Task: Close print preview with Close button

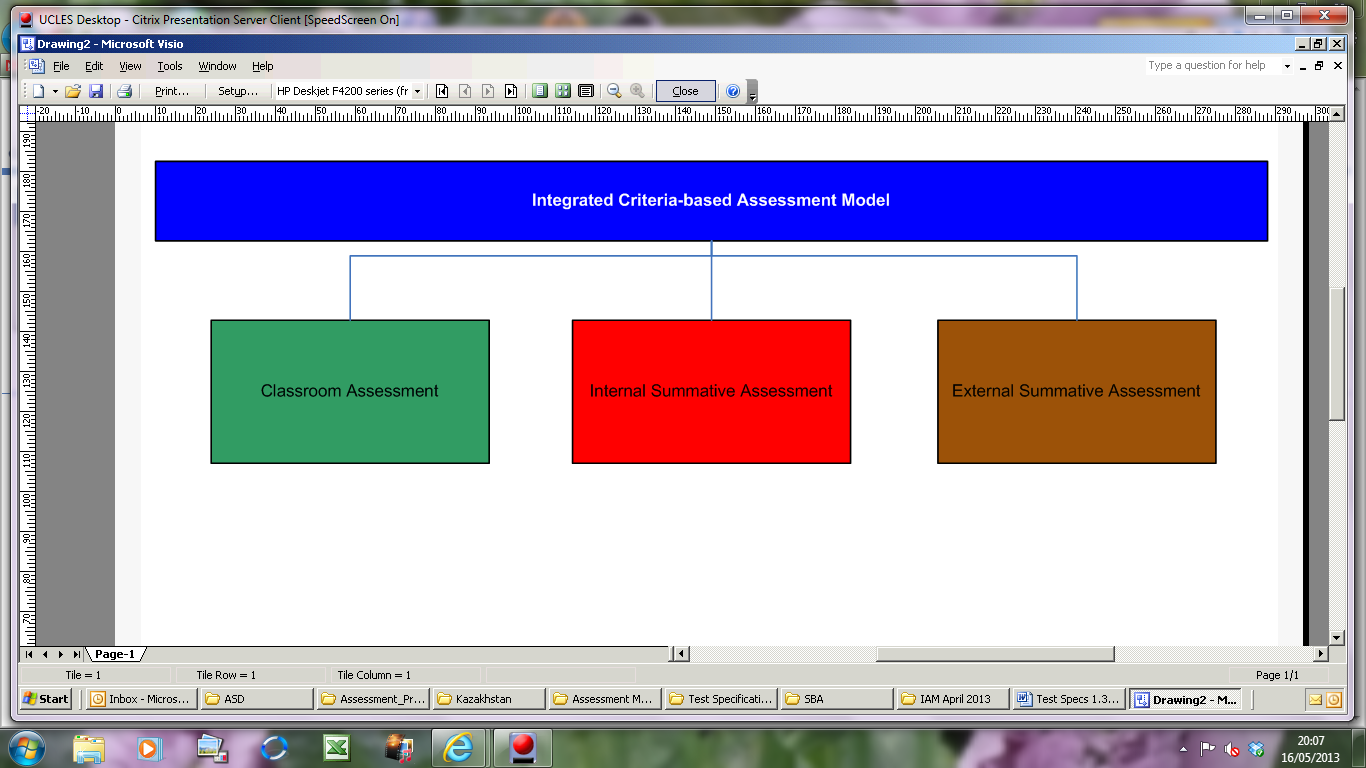Action: click(x=686, y=91)
